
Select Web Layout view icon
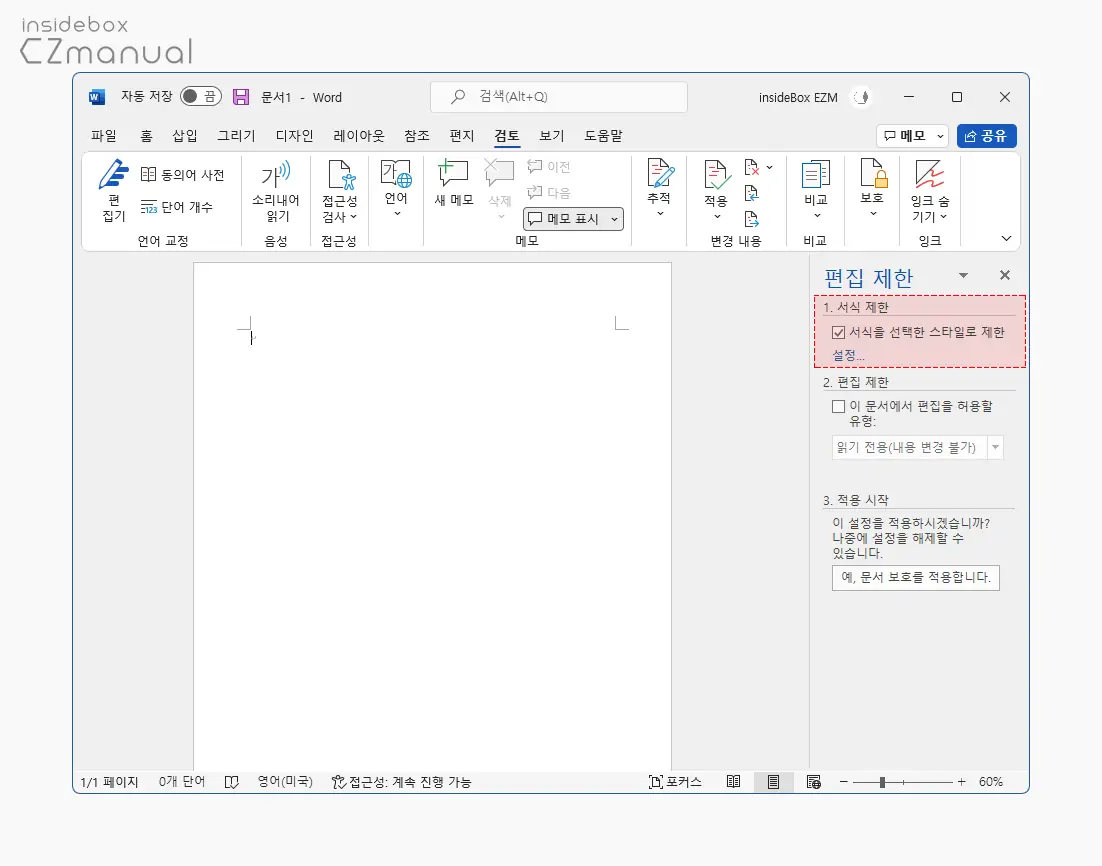click(x=814, y=782)
